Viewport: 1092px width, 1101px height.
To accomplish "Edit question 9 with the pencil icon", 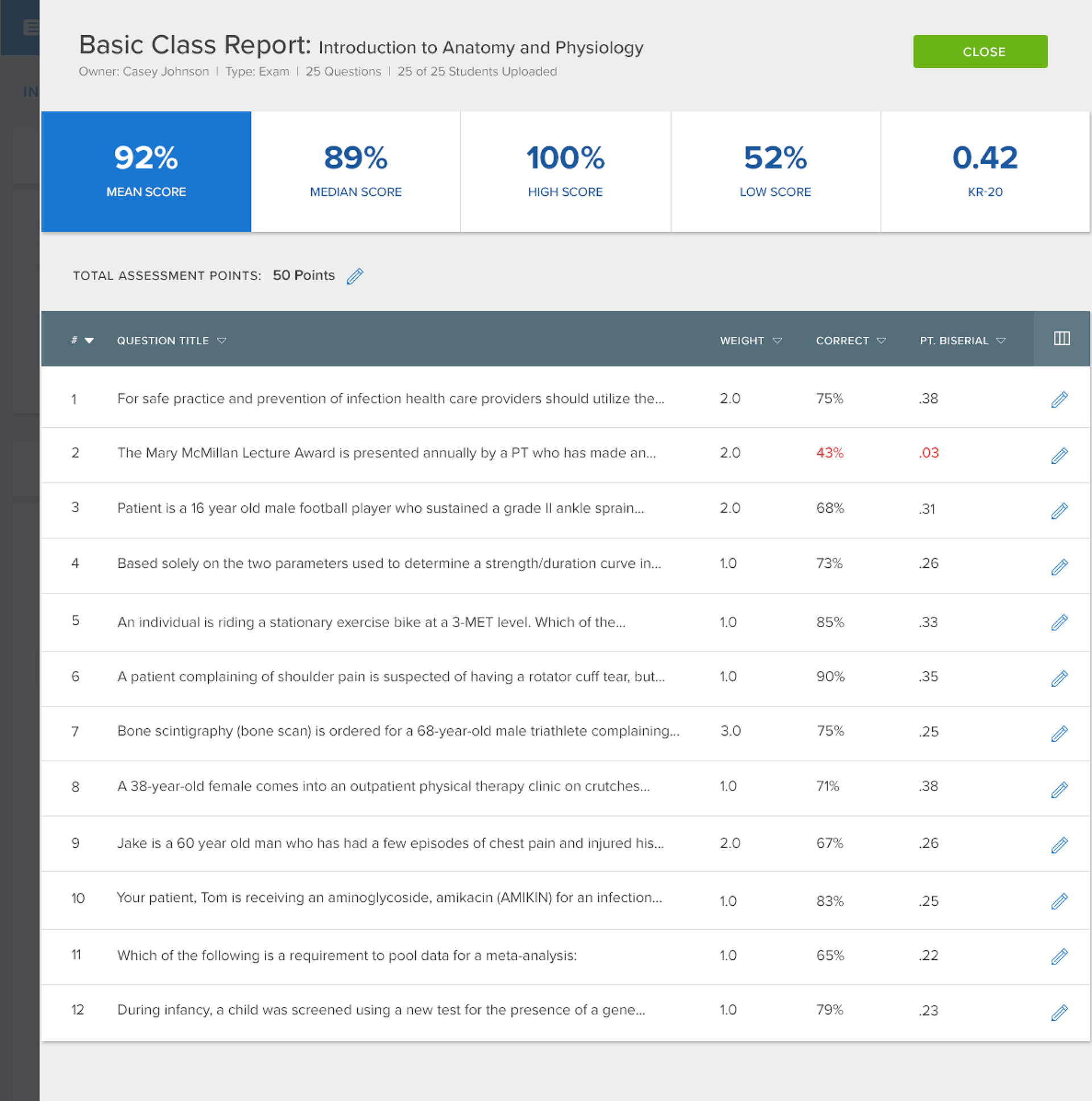I will click(1059, 845).
